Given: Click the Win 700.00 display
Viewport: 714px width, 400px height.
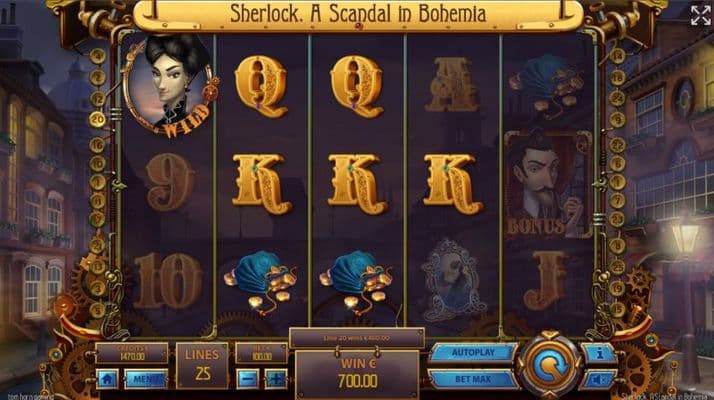Looking at the screenshot, I should click(x=357, y=374).
